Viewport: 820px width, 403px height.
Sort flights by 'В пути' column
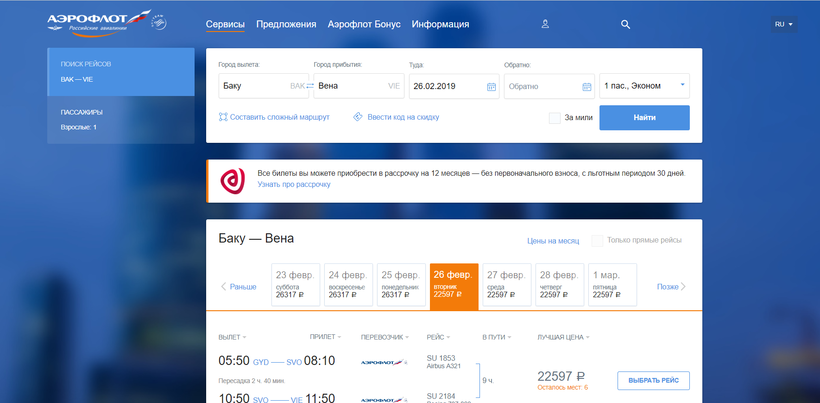tap(496, 337)
